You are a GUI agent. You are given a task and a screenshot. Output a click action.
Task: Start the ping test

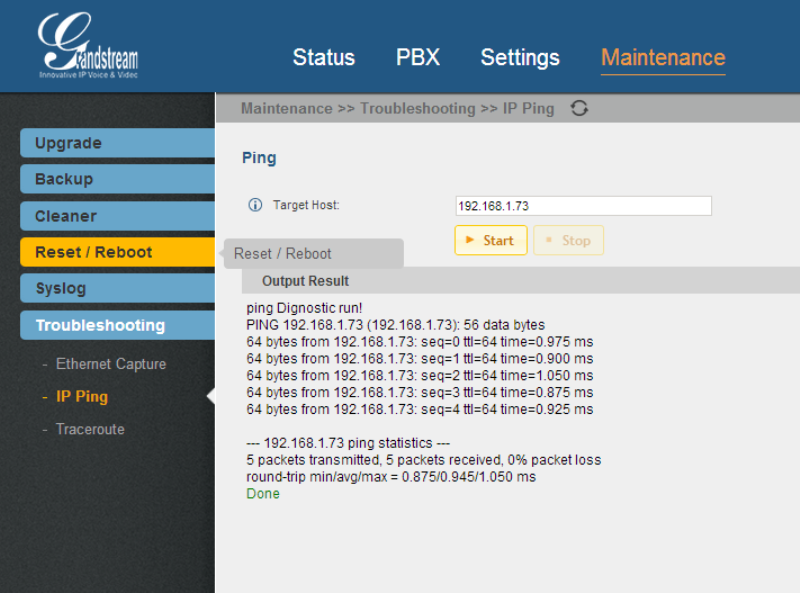coord(490,240)
